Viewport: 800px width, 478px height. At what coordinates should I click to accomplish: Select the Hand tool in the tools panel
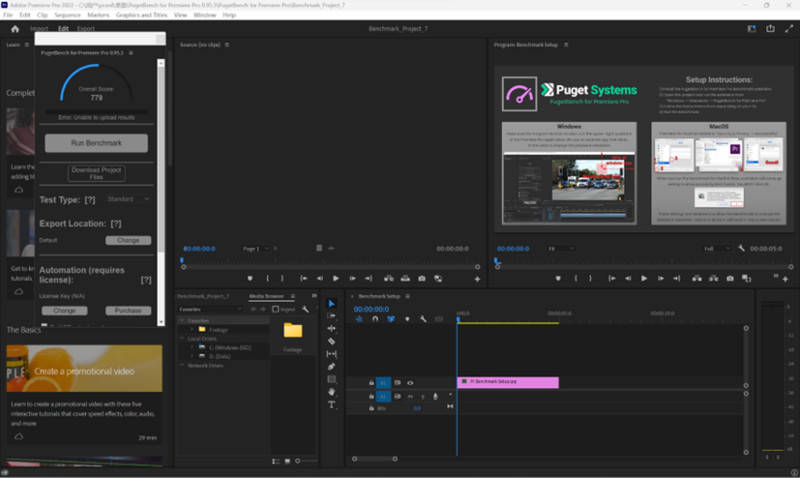pos(332,391)
